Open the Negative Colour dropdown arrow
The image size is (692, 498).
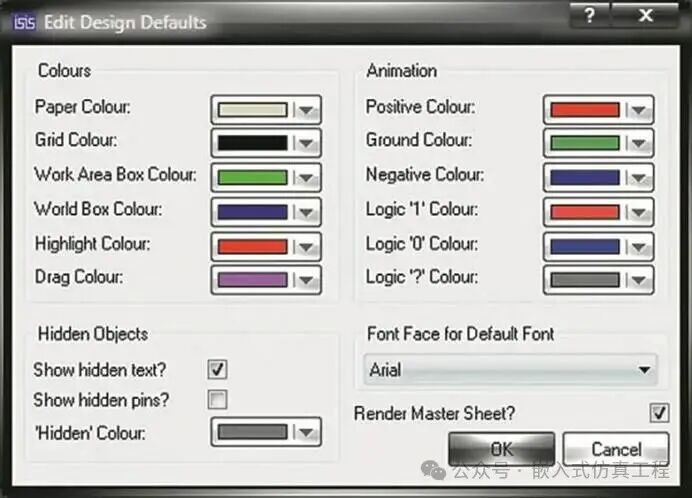pos(639,177)
